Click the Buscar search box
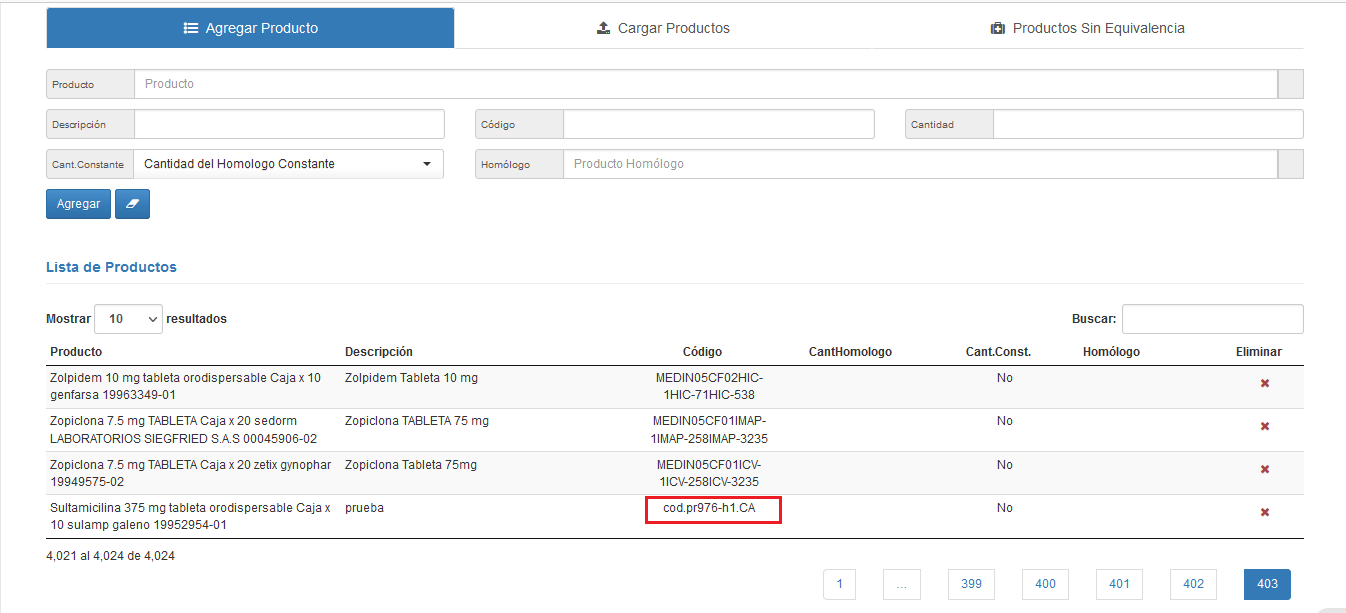The width and height of the screenshot is (1346, 613). tap(1212, 319)
